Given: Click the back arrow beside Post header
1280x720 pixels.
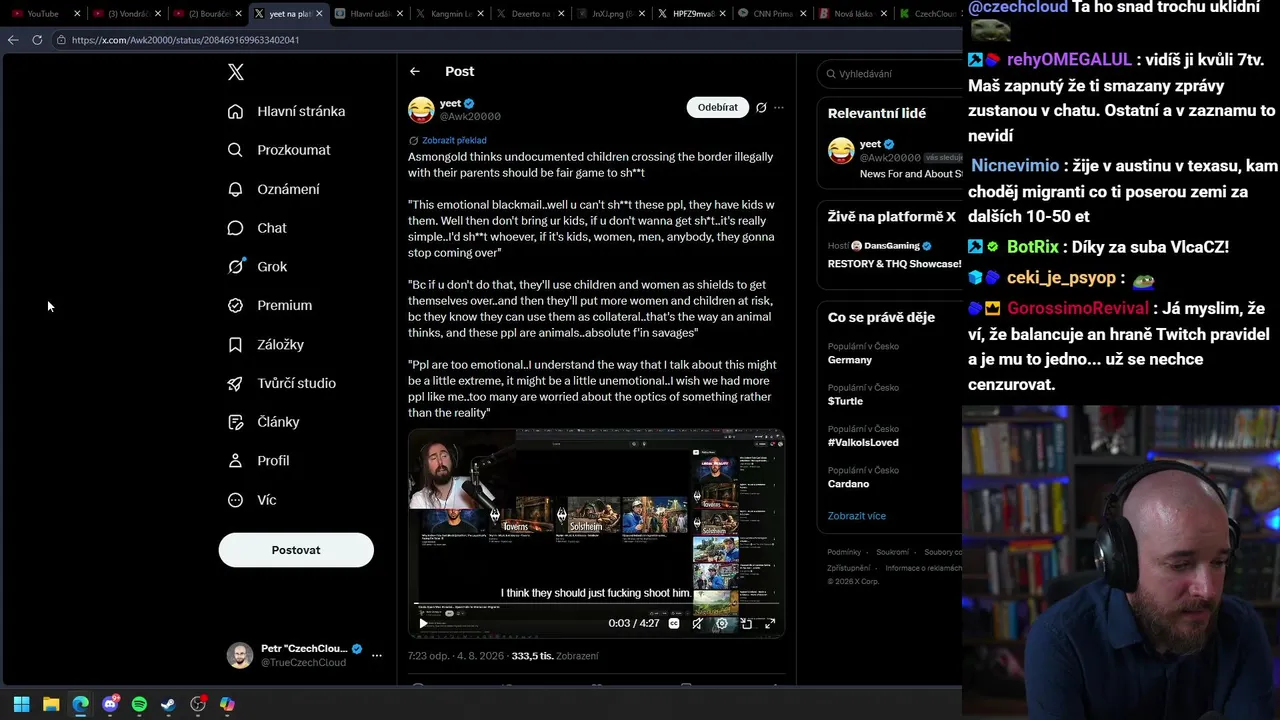Looking at the screenshot, I should 415,71.
